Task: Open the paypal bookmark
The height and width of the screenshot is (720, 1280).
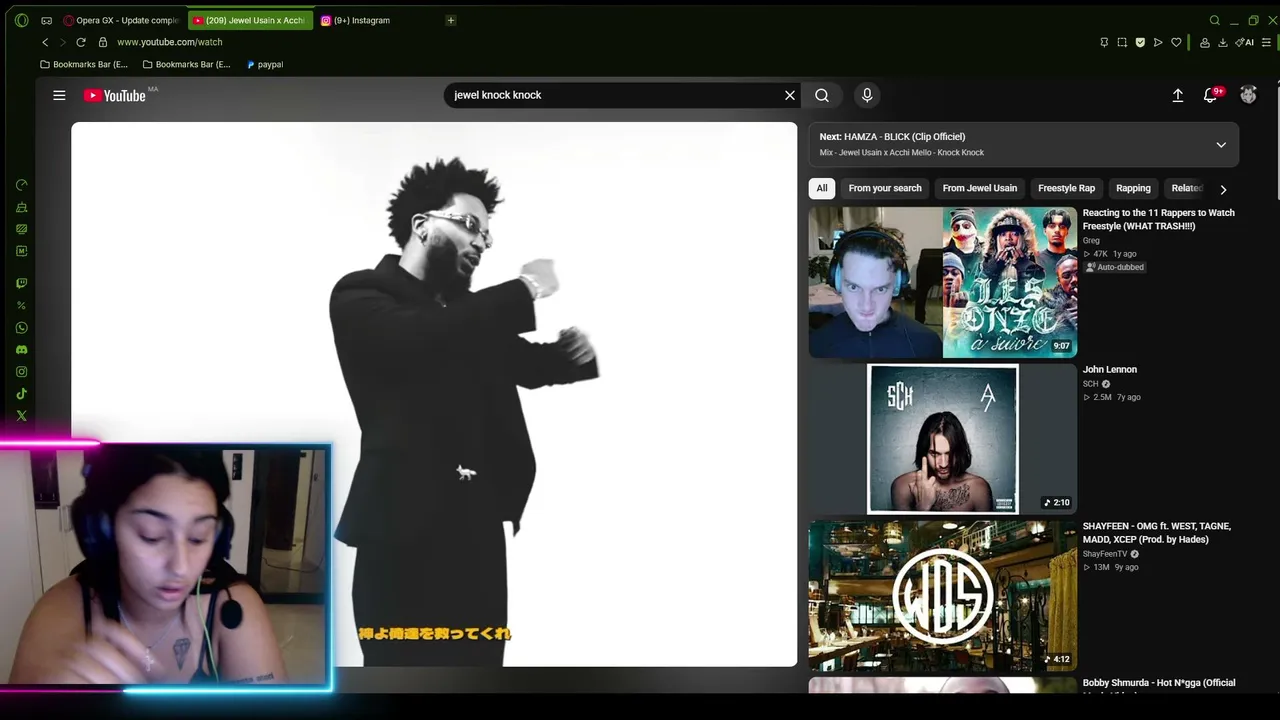Action: coord(265,64)
